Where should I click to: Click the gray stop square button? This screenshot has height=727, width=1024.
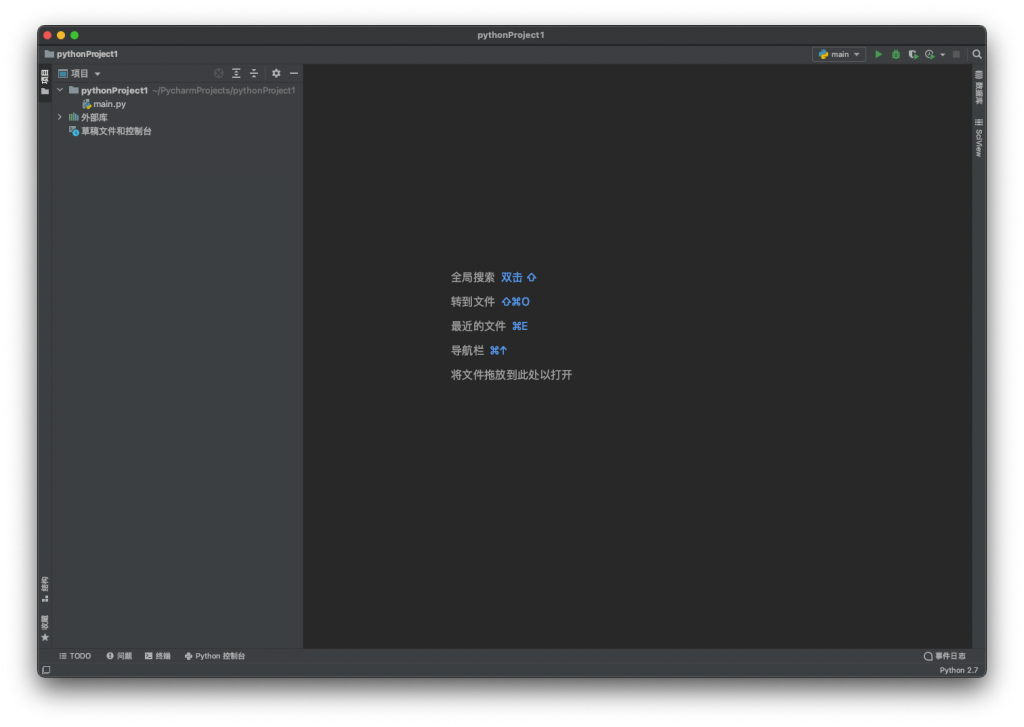click(x=956, y=54)
